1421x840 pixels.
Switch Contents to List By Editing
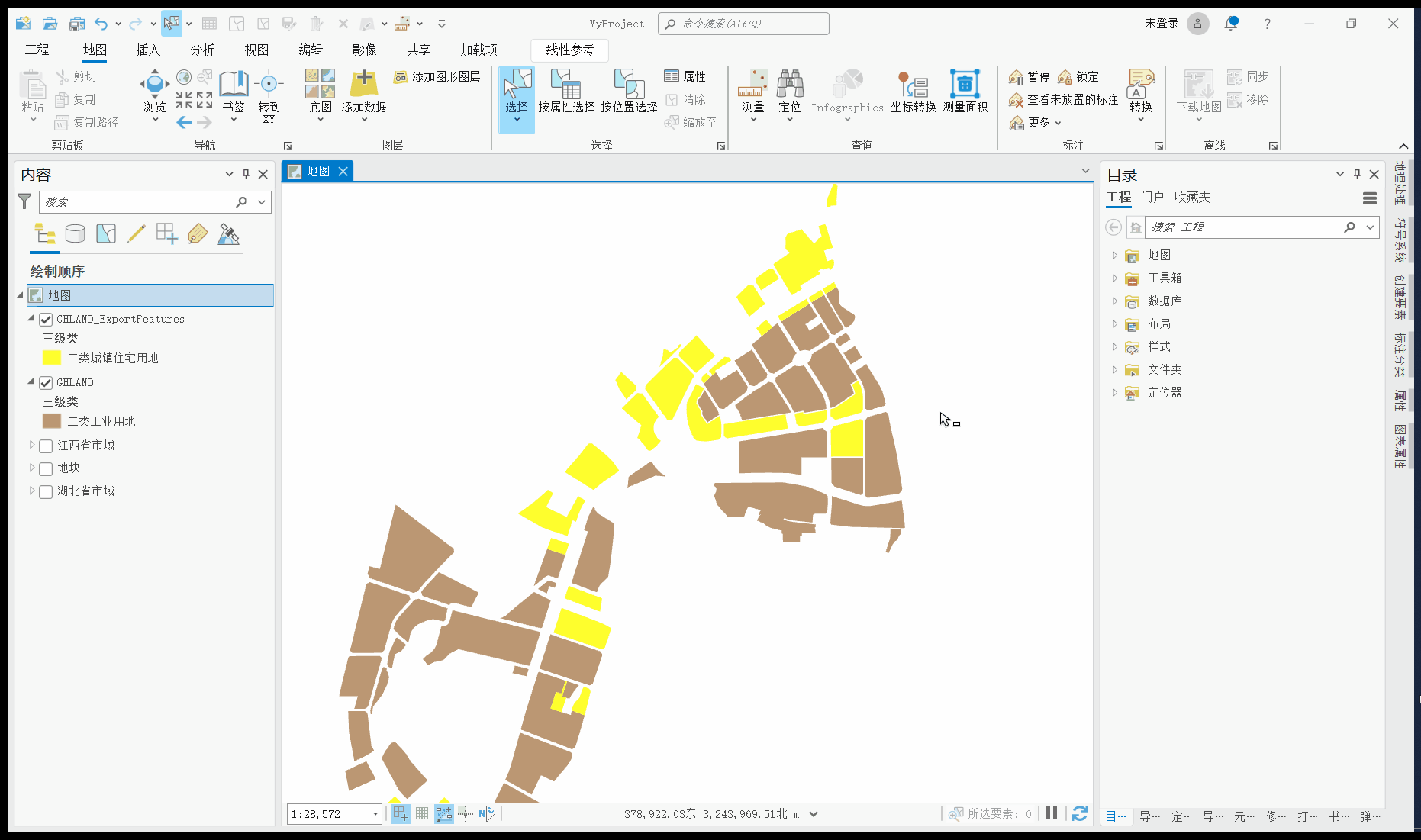click(x=136, y=233)
